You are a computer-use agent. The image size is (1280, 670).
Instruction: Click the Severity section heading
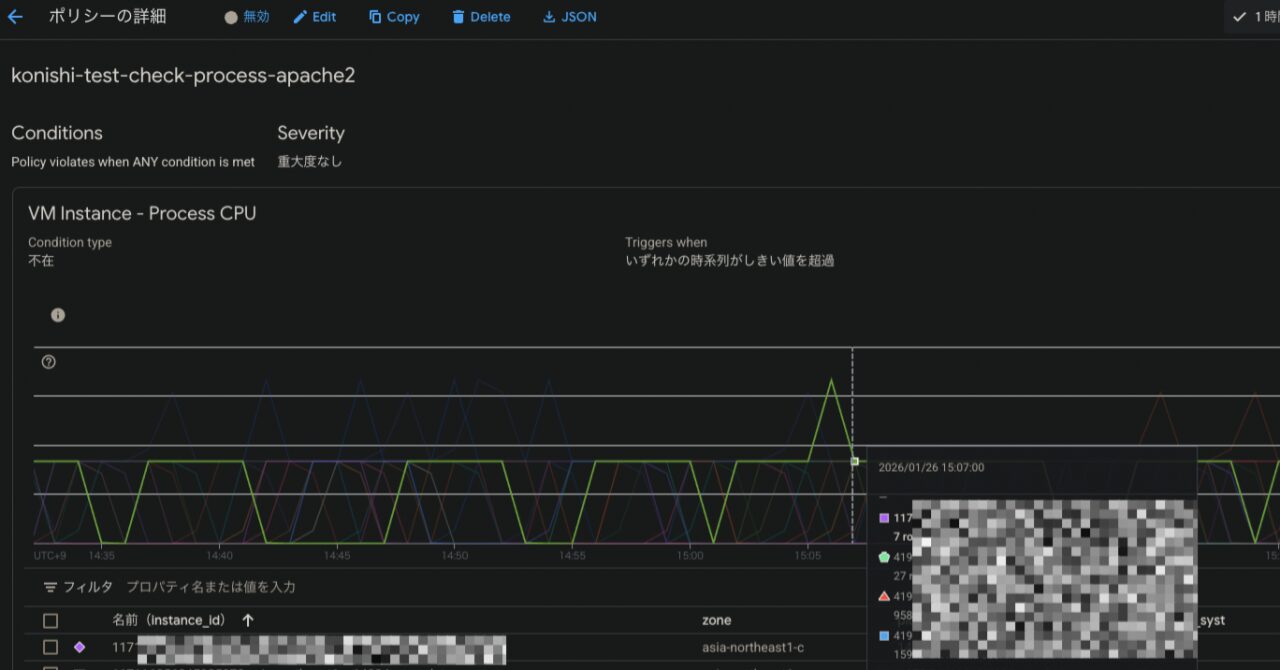click(x=311, y=133)
